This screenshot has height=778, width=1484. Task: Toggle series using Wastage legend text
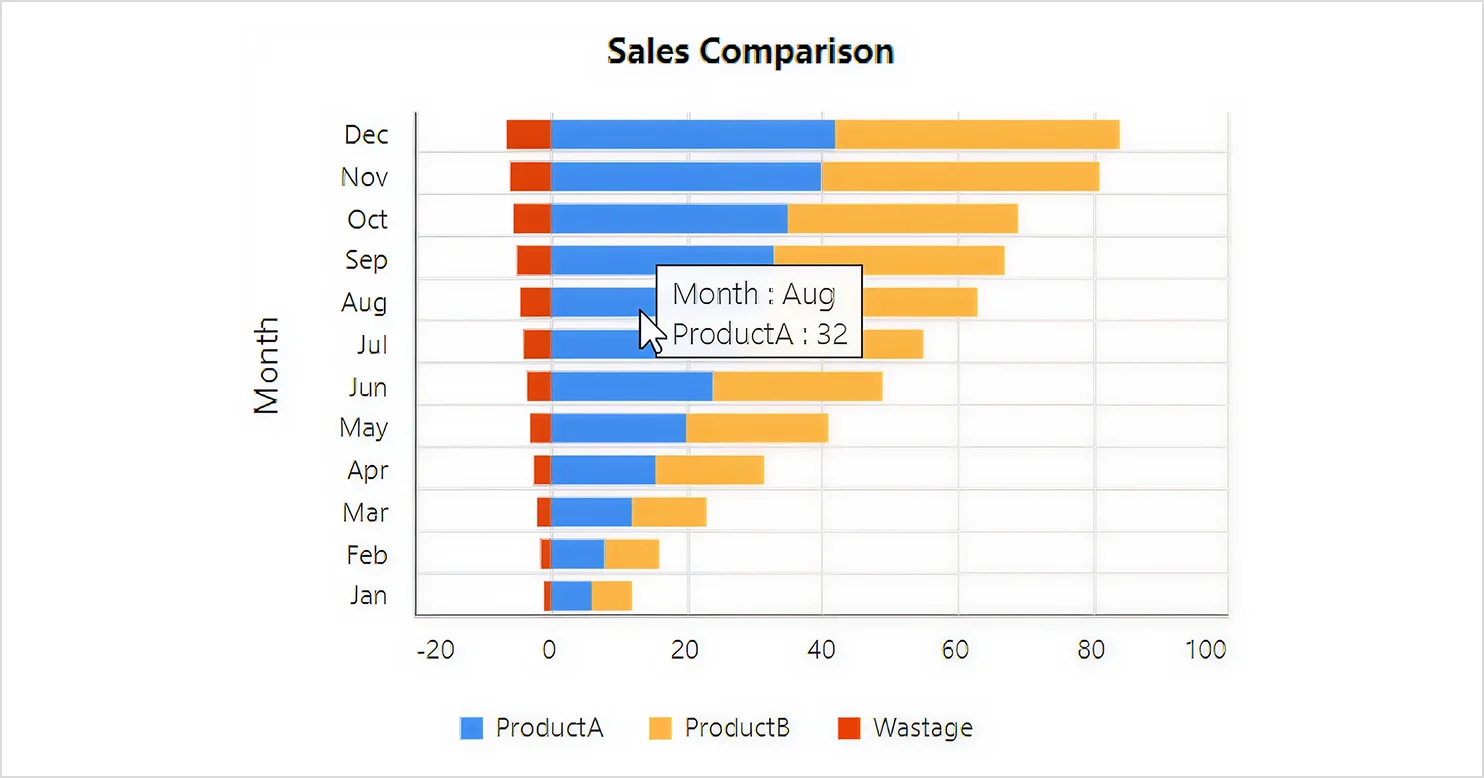coord(922,728)
